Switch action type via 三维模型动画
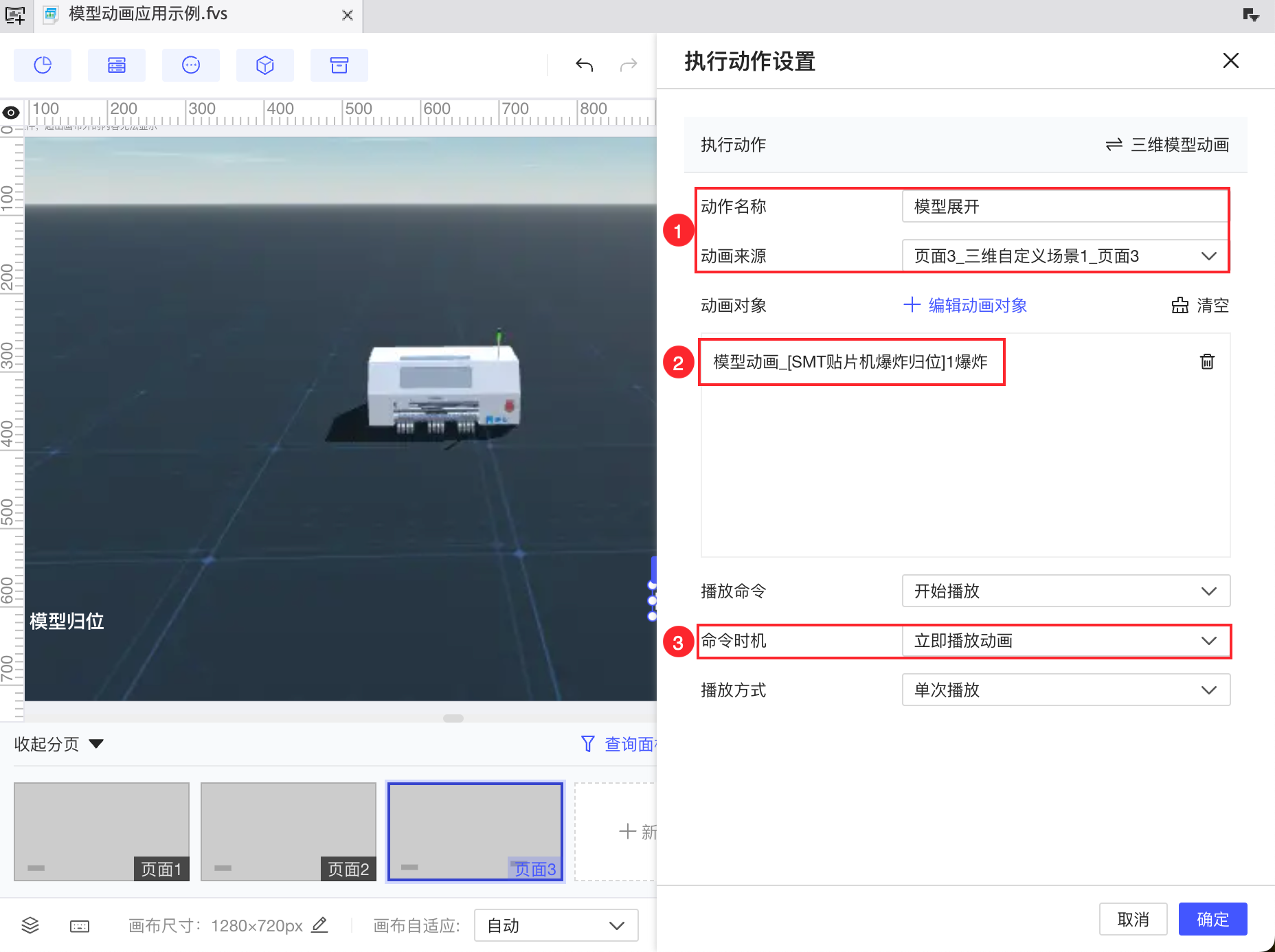This screenshot has width=1275, height=952. tap(1167, 145)
